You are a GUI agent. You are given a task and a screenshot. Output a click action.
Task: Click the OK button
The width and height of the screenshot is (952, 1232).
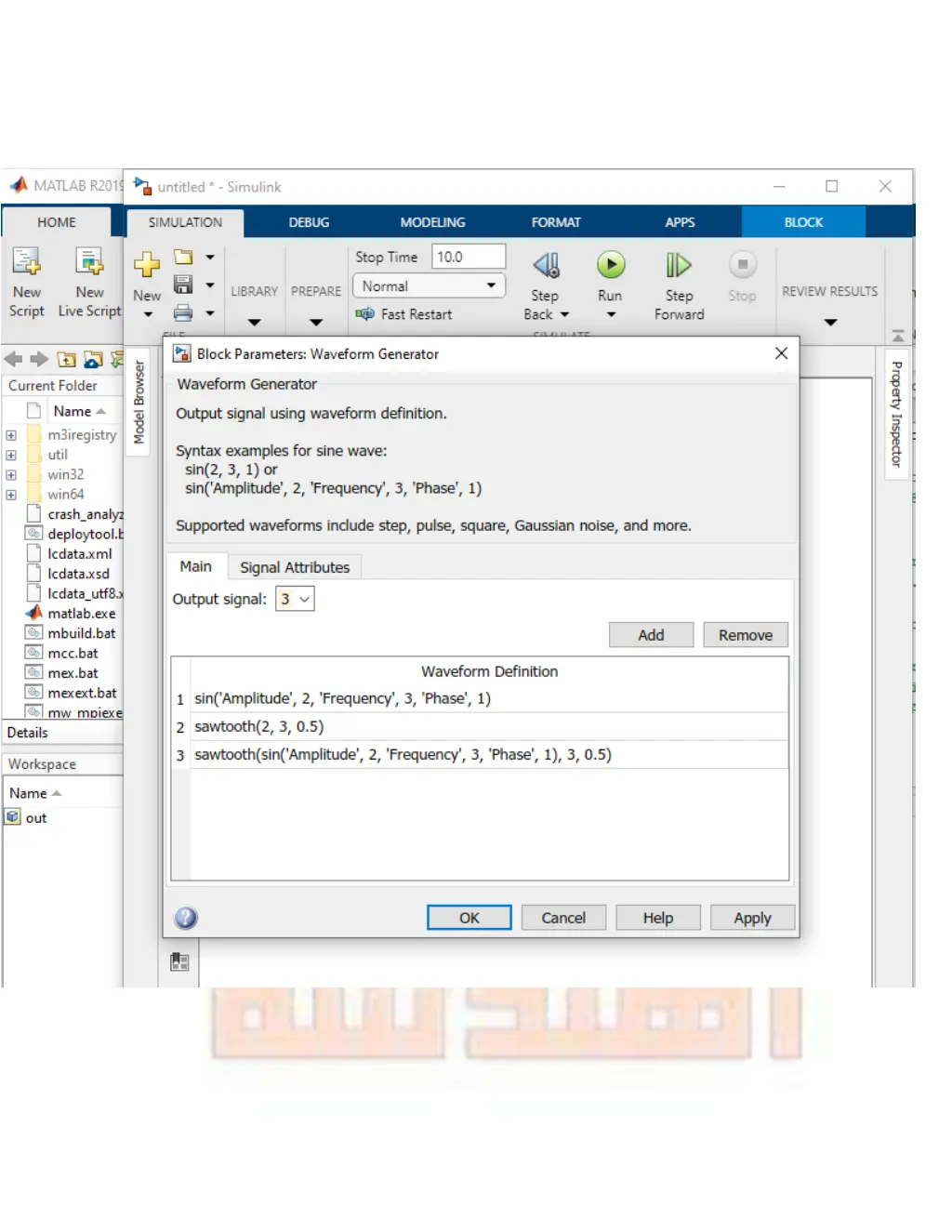[x=469, y=918]
